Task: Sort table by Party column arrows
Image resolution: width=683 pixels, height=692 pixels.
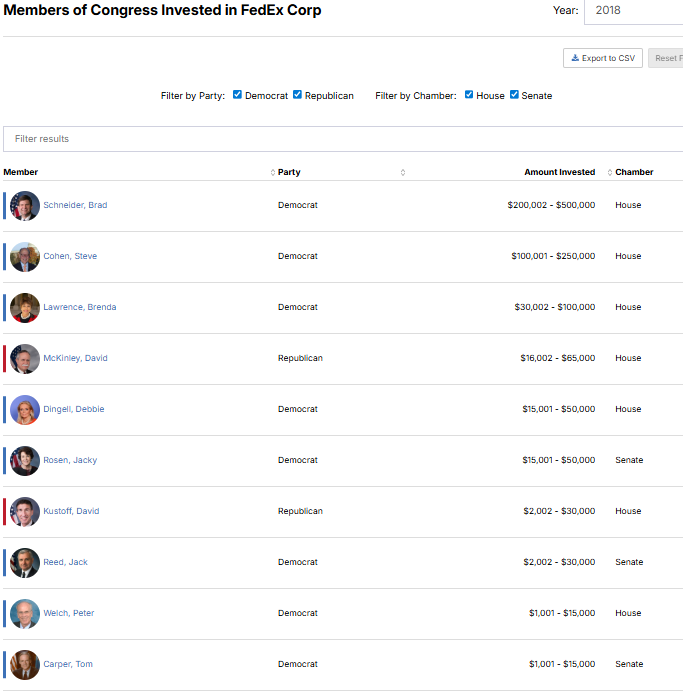Action: click(403, 173)
